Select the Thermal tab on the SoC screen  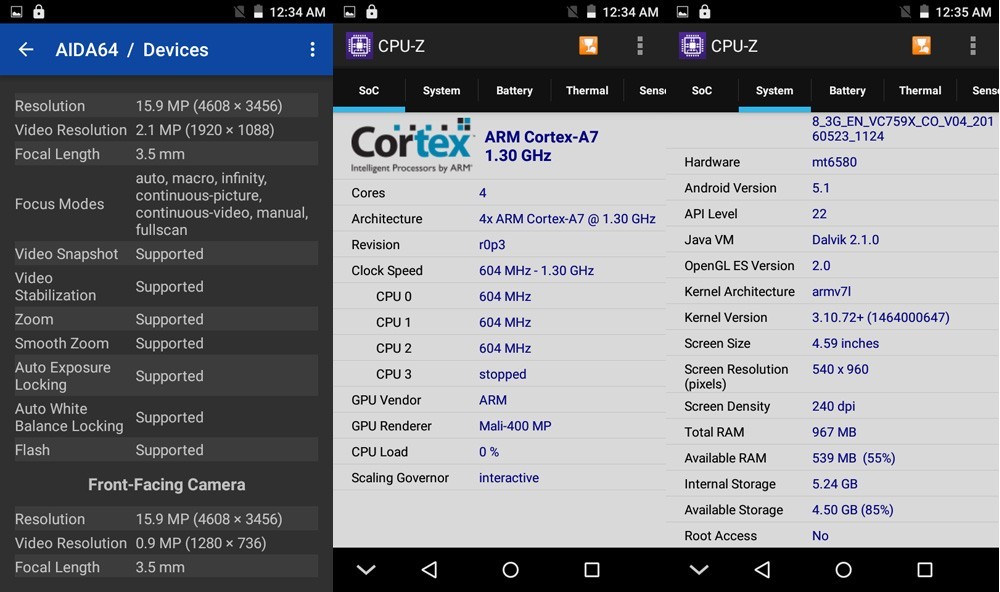pos(587,91)
